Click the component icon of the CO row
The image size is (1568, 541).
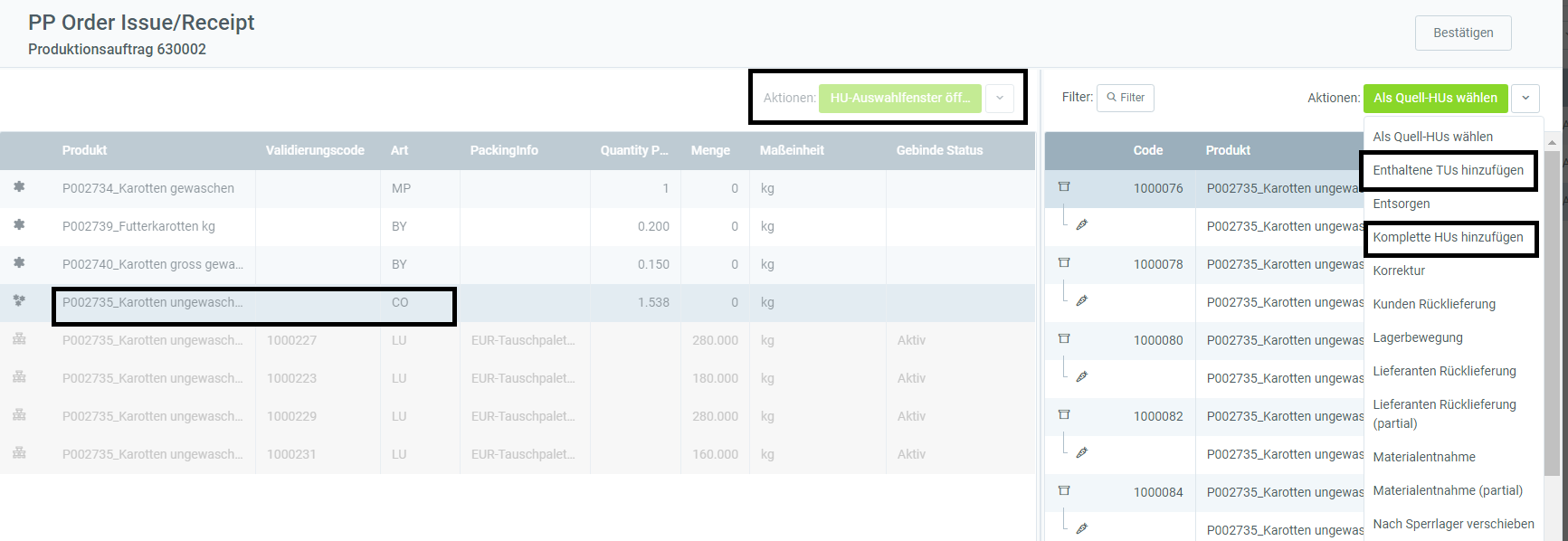click(x=19, y=301)
